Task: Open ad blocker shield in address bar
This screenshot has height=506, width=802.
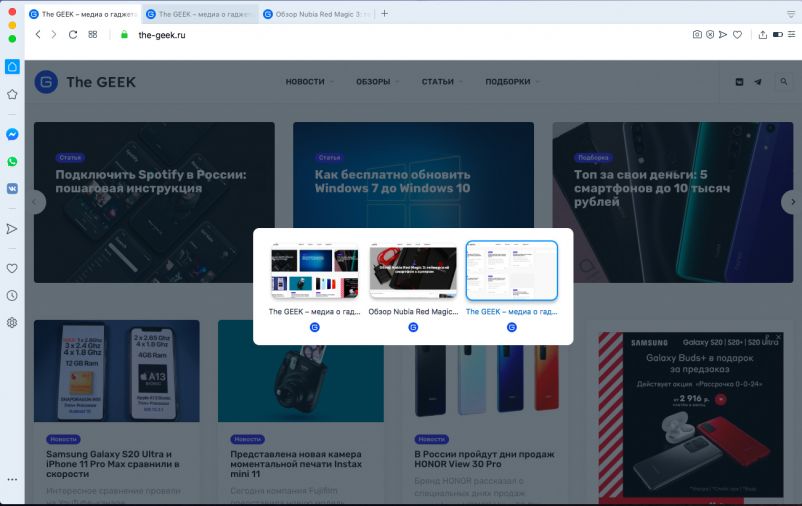Action: 710,34
